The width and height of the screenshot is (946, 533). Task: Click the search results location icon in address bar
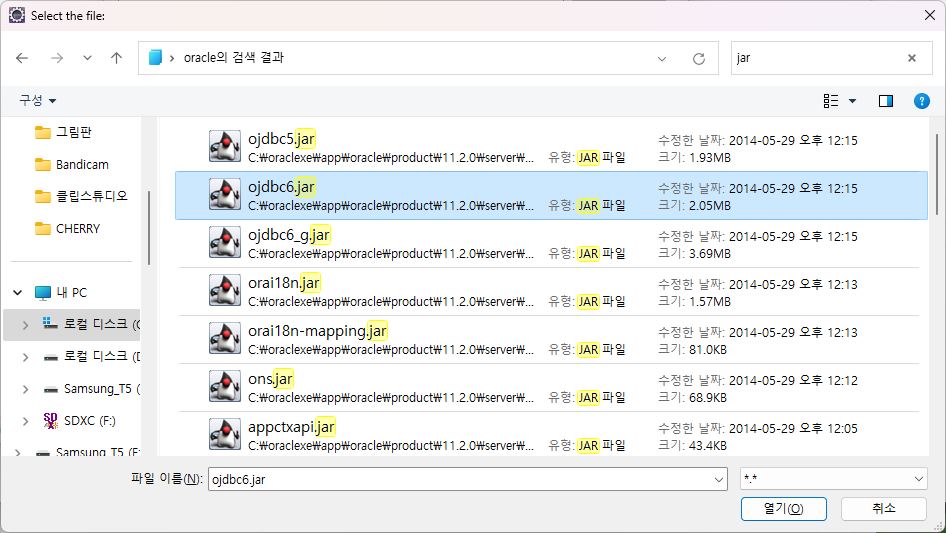pyautogui.click(x=155, y=57)
